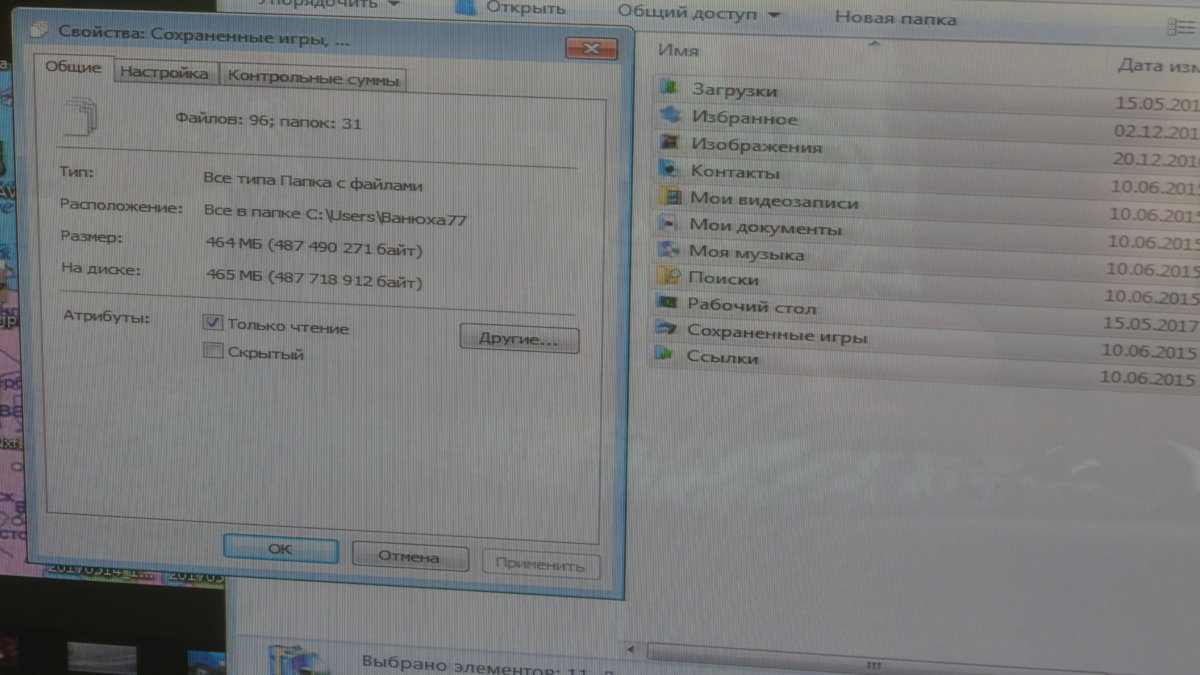This screenshot has width=1200, height=675.
Task: Click the Изображения folder icon
Action: click(670, 142)
